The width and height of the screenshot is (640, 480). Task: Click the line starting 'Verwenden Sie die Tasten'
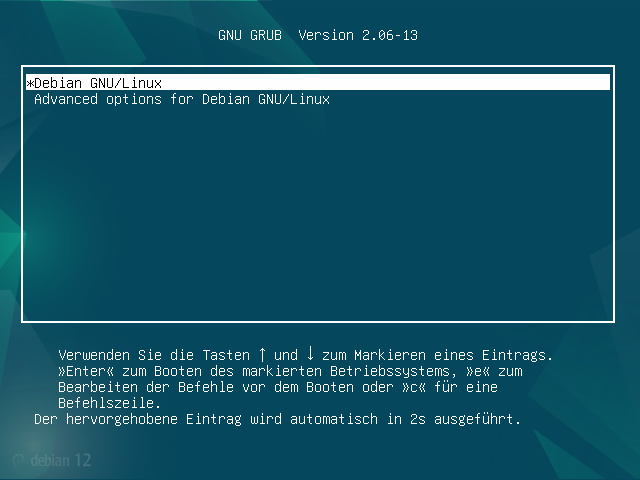pyautogui.click(x=305, y=354)
